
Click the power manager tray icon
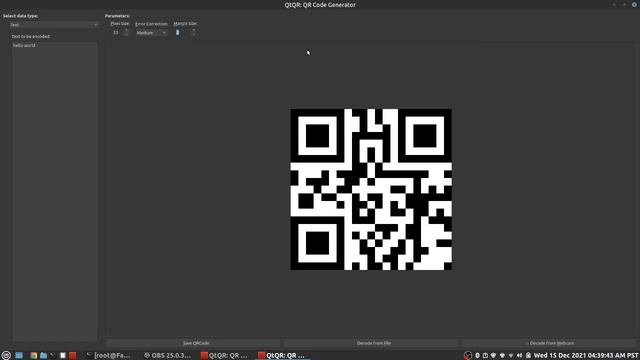click(x=485, y=356)
